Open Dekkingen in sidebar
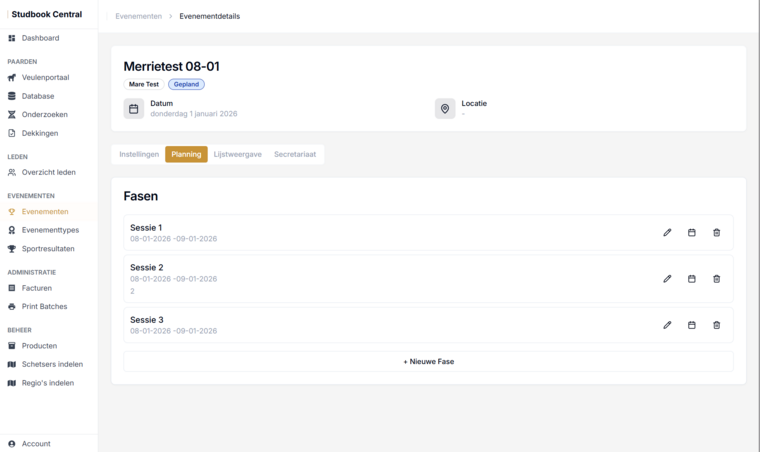 40,133
